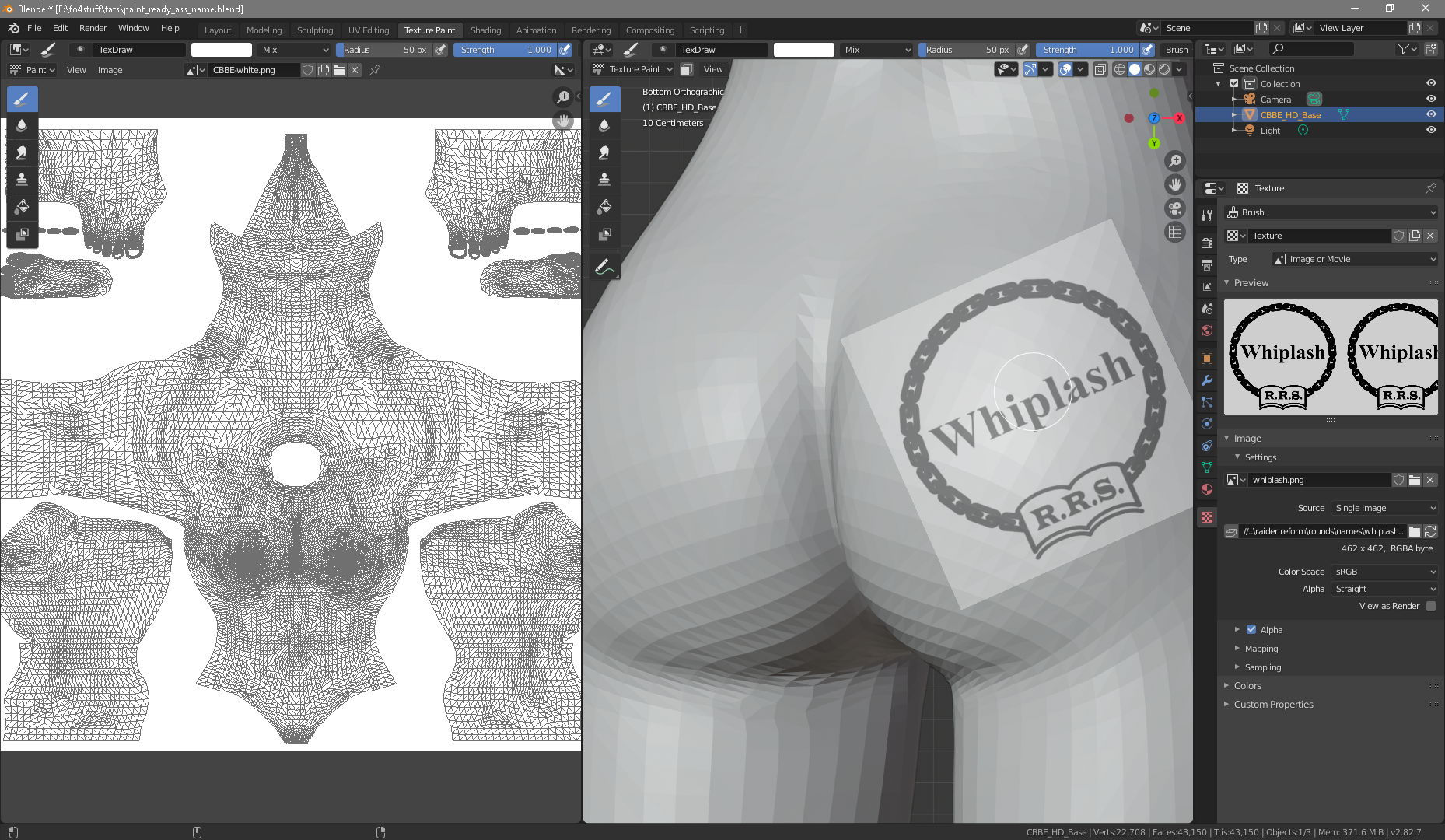1445x840 pixels.
Task: Open Active Tool properties tab
Action: (x=1207, y=215)
